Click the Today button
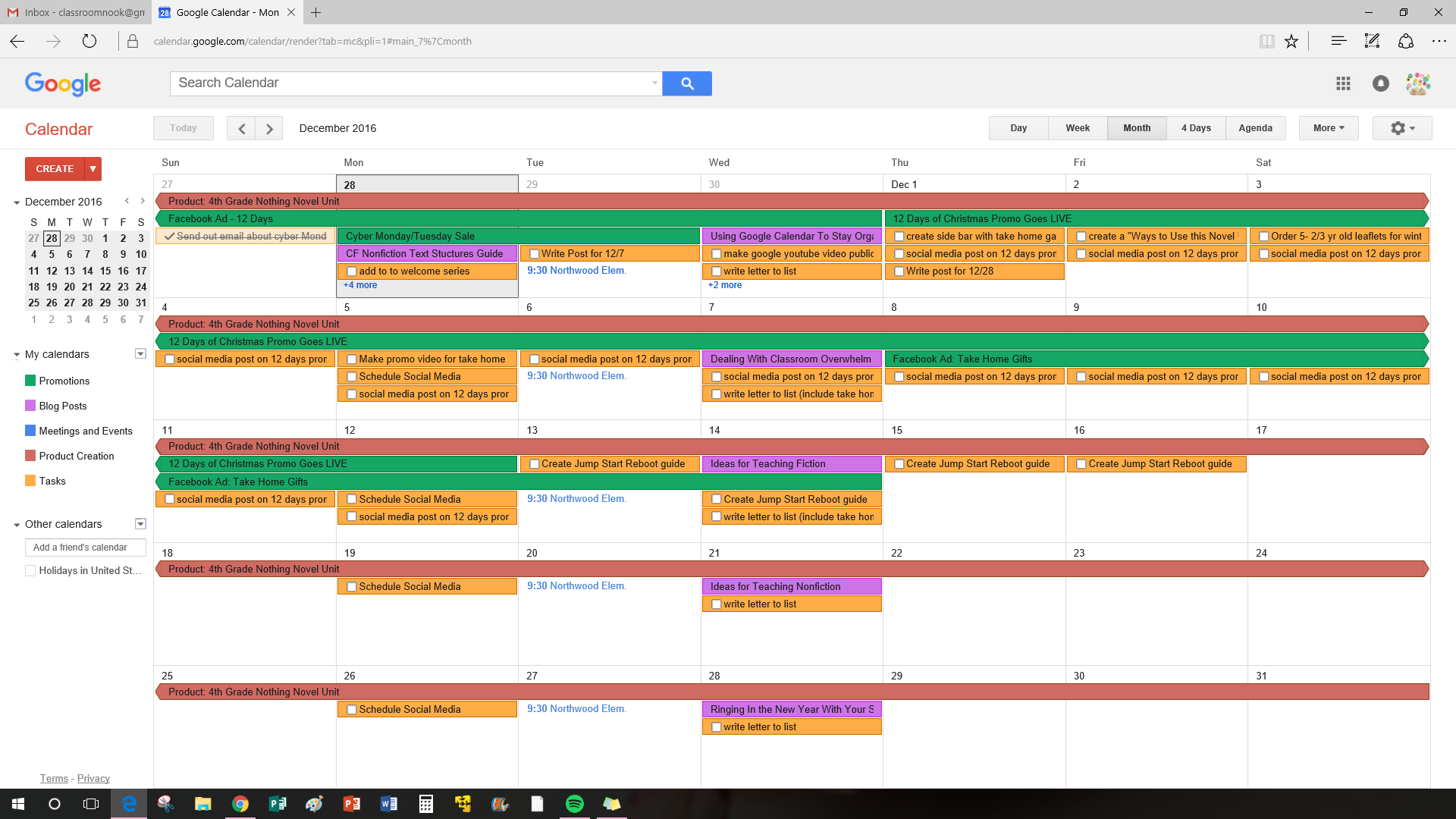This screenshot has width=1456, height=819. (x=183, y=127)
